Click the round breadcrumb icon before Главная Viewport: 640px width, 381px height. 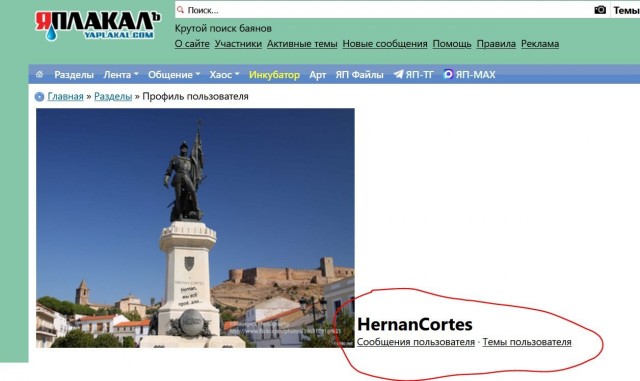39,97
